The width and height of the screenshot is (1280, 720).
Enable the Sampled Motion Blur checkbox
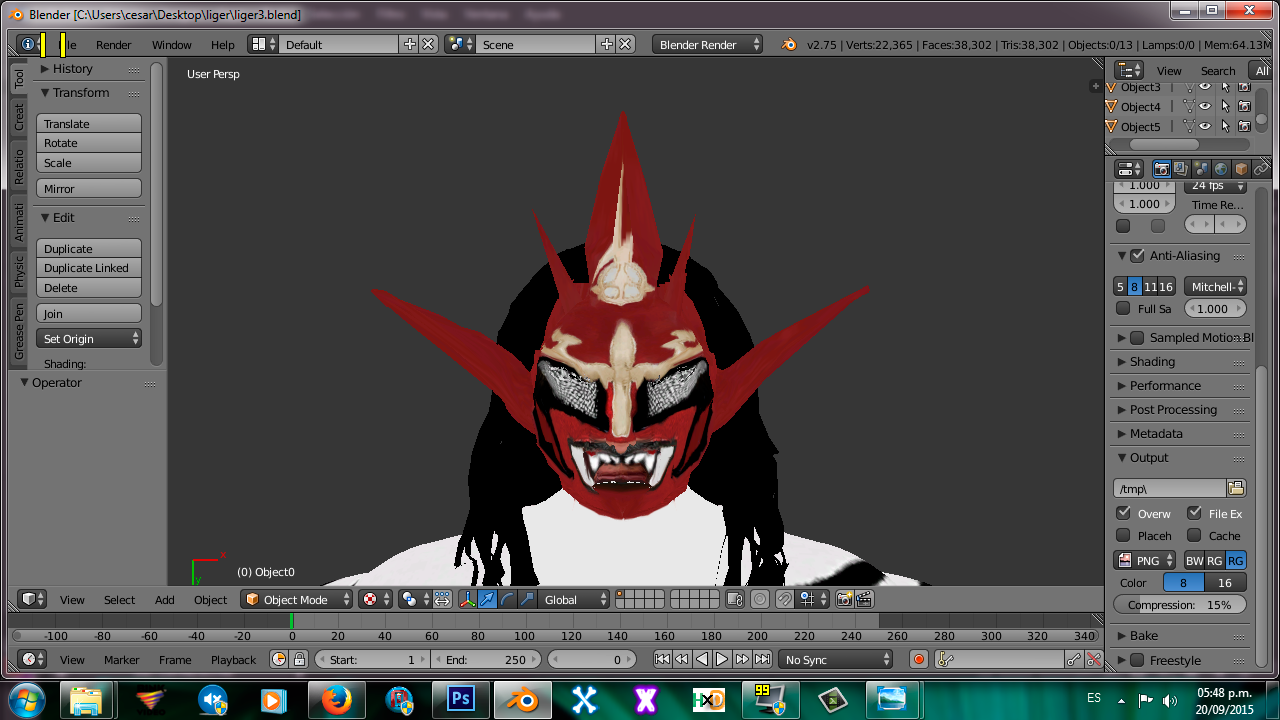click(x=1137, y=337)
